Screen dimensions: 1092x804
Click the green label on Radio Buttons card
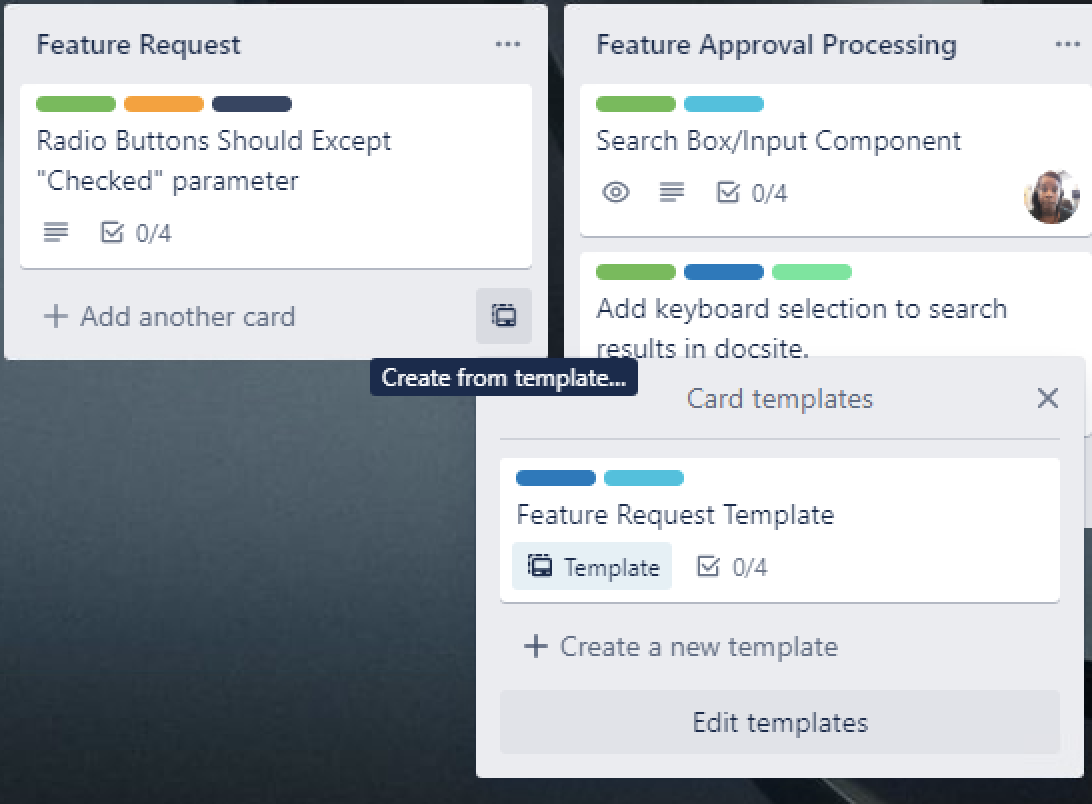pyautogui.click(x=76, y=104)
